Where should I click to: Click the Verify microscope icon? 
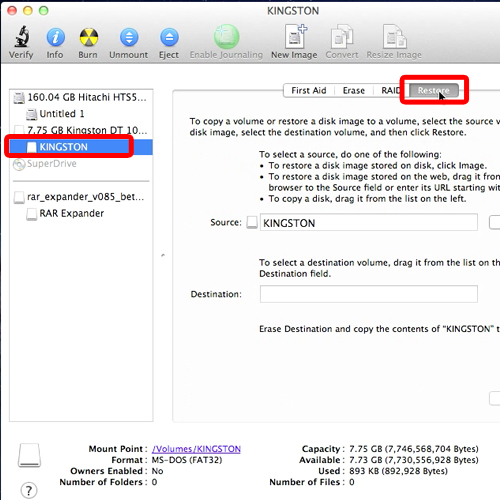[22, 36]
